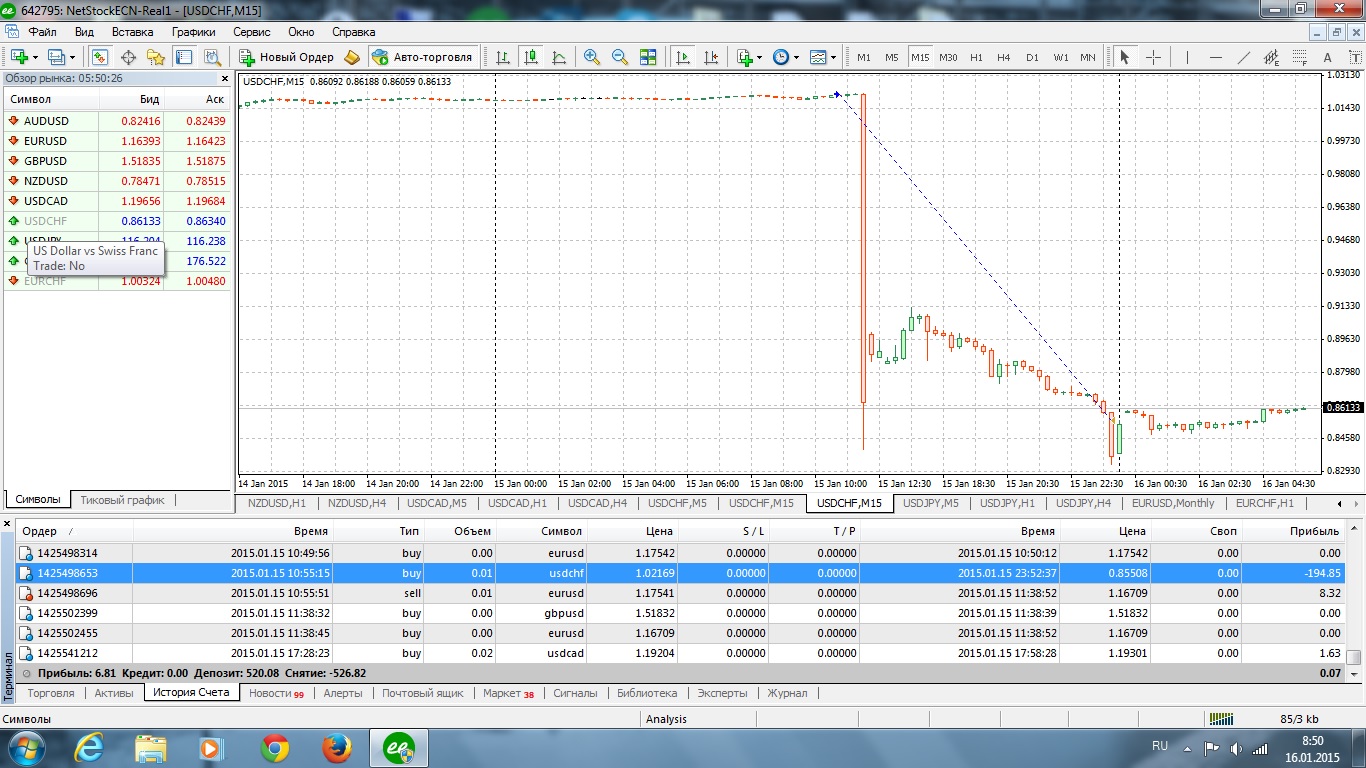
Task: Switch timeframe to D1
Action: 1032,57
